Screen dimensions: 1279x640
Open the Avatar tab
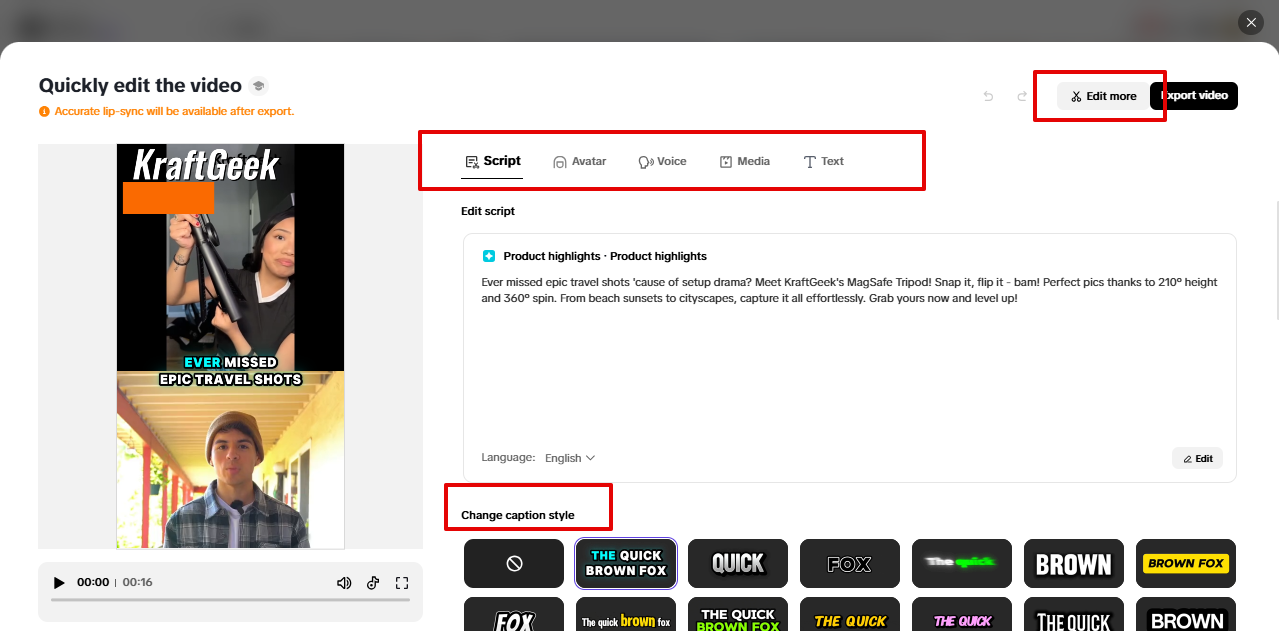(x=580, y=161)
